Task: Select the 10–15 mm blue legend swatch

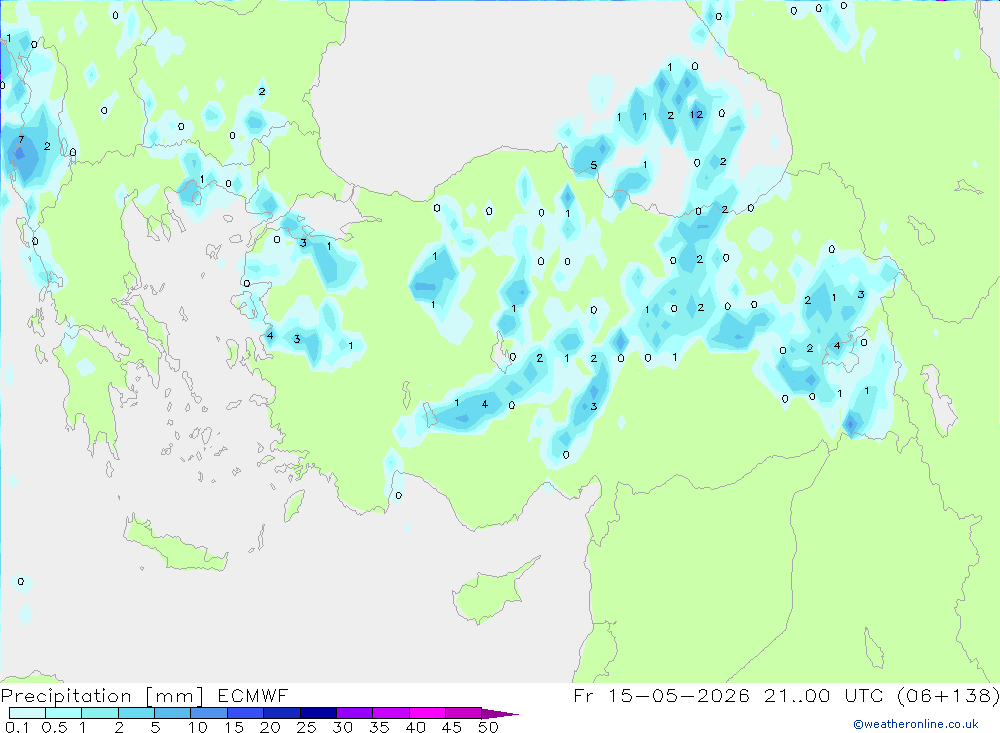Action: 209,713
